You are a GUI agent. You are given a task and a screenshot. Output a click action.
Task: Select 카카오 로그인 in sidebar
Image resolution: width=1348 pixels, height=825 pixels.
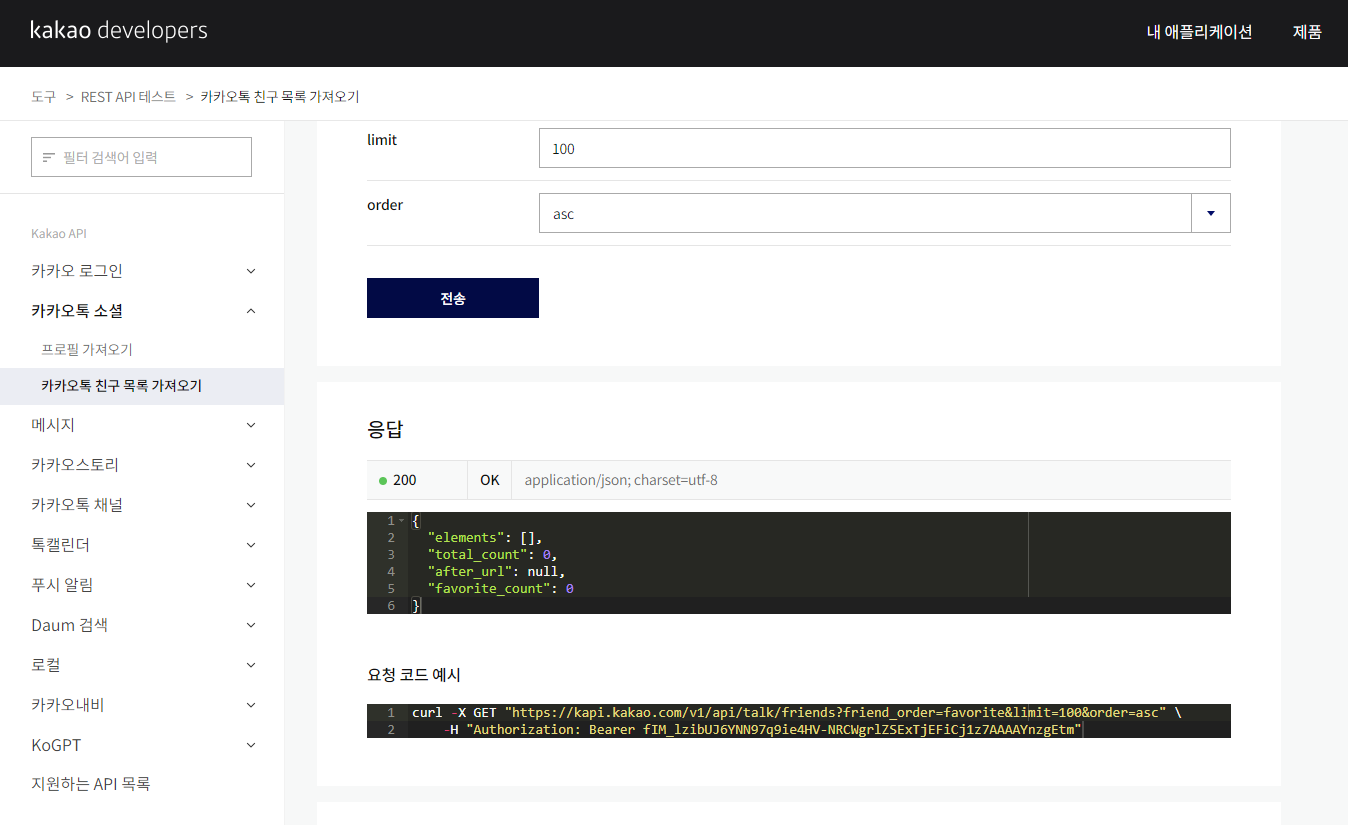(x=77, y=271)
